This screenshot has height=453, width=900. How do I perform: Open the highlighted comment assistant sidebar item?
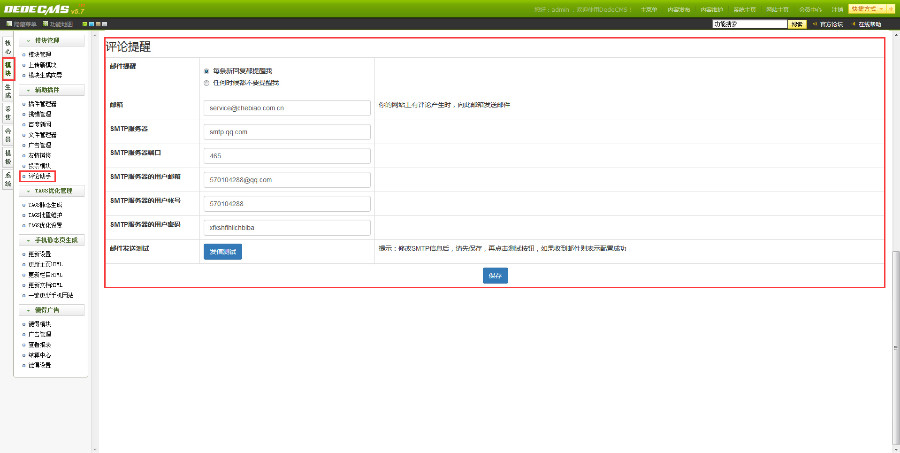point(40,176)
